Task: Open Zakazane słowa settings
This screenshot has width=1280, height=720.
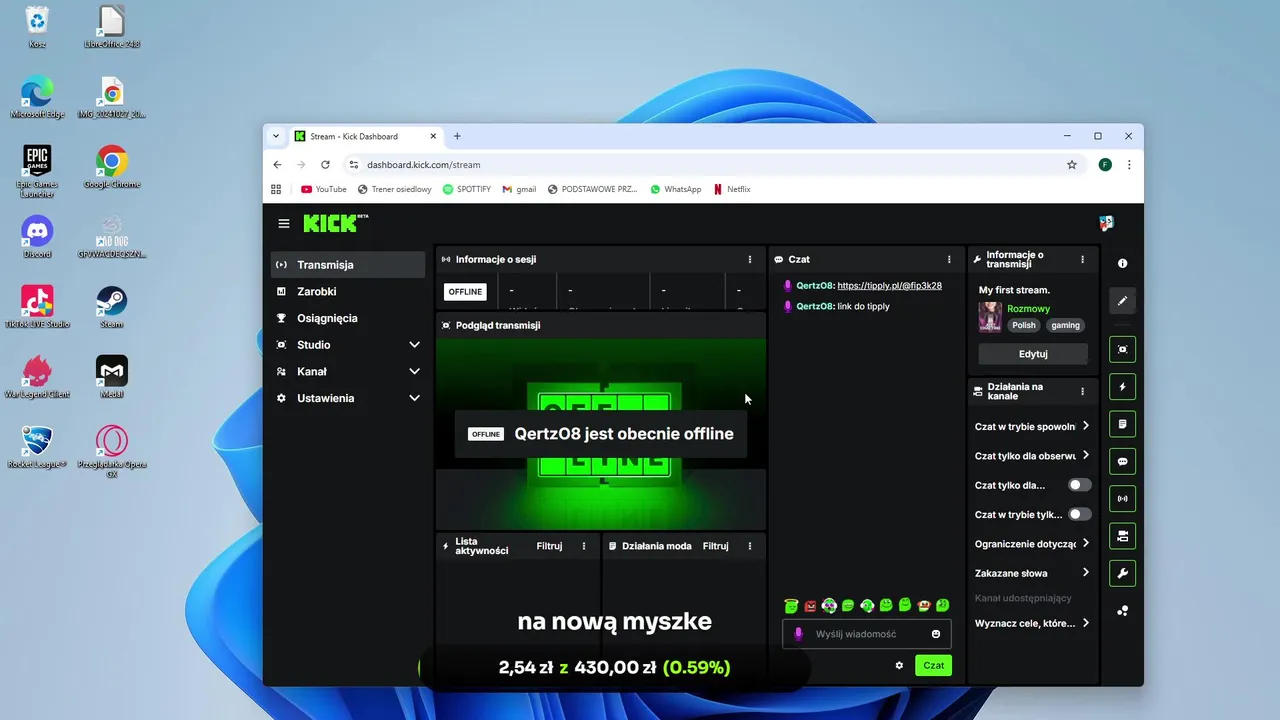Action: click(1032, 573)
